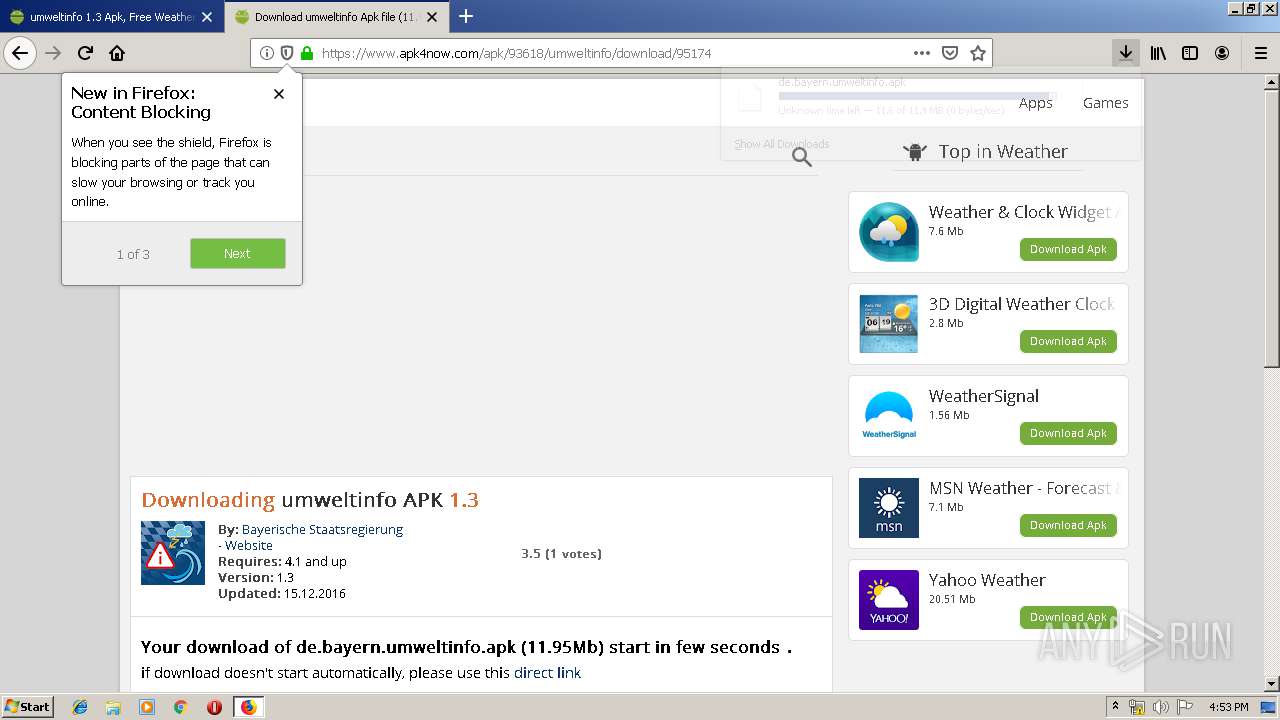Select the Firefox taskbar button
This screenshot has height=720, width=1280.
248,707
